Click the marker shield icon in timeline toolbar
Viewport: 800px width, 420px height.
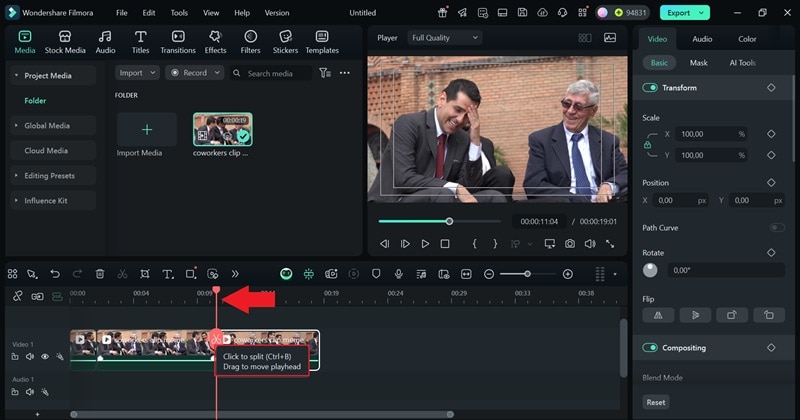376,274
